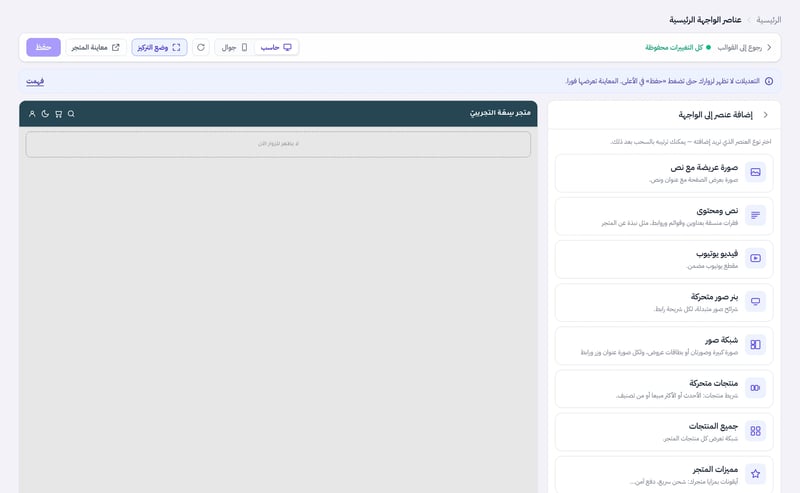The image size is (800, 493).
Task: Open معاينة المتجر store preview
Action: click(95, 47)
